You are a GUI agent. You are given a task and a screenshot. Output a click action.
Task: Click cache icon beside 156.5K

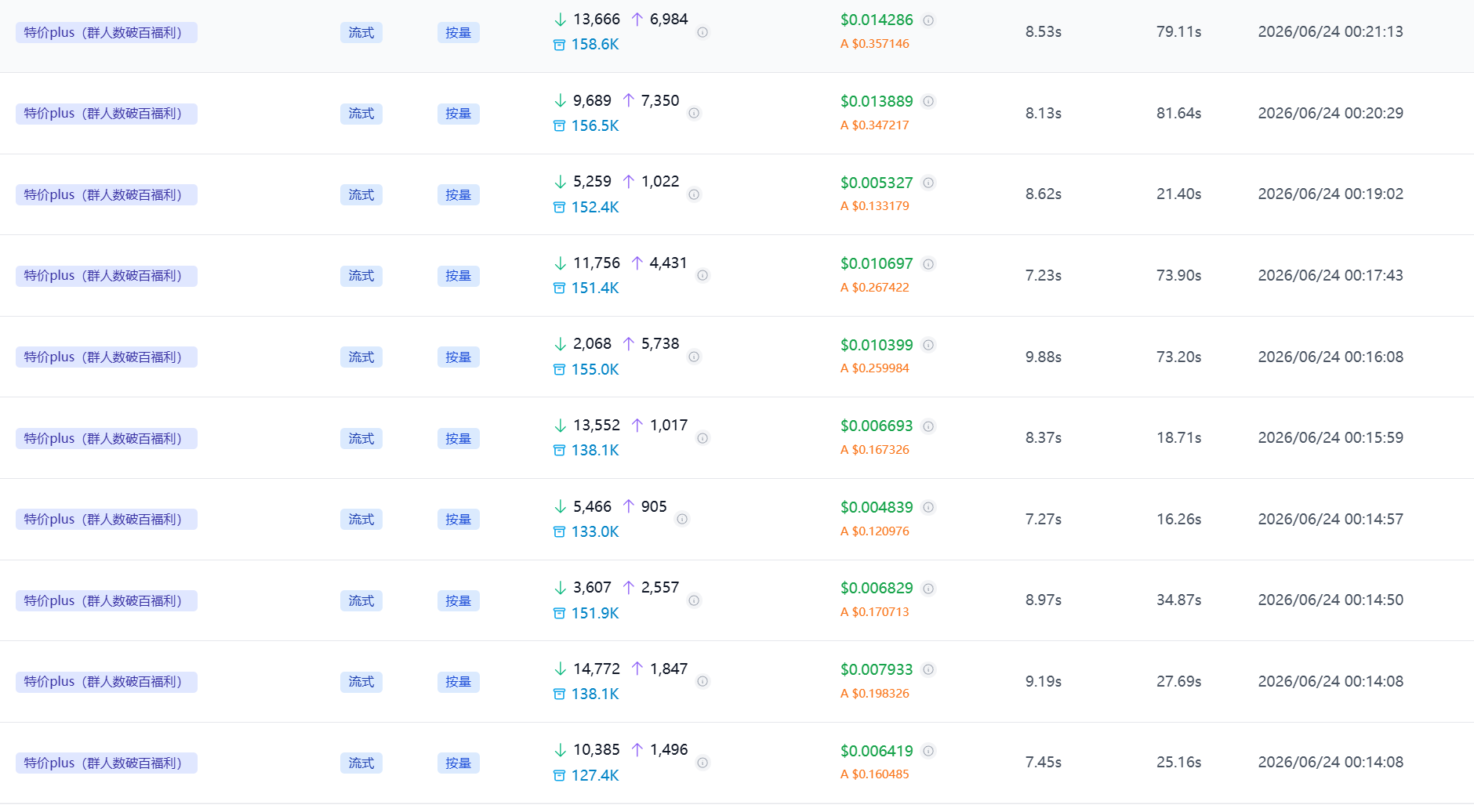point(559,126)
